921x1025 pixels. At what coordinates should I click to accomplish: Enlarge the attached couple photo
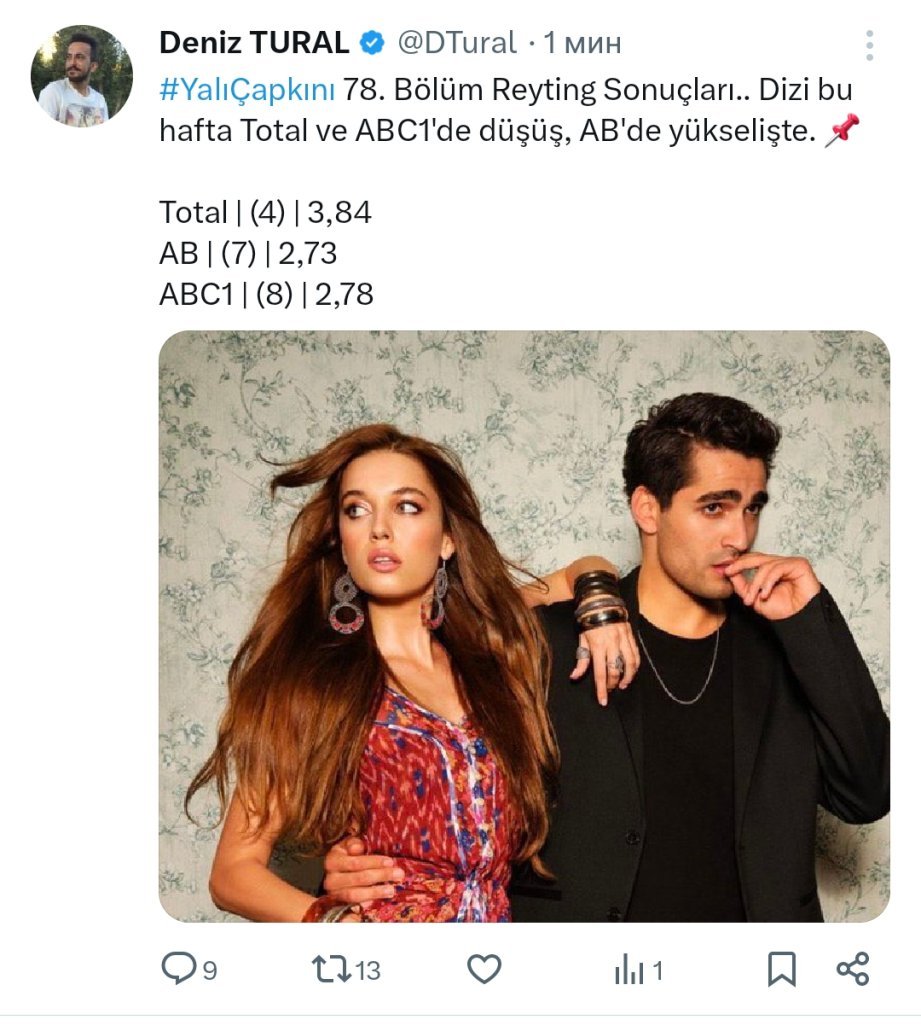(523, 626)
